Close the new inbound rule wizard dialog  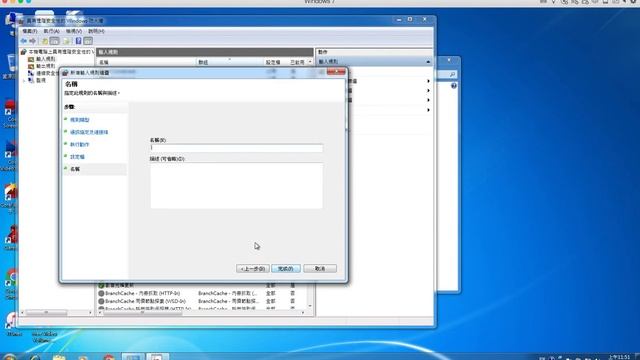point(336,72)
